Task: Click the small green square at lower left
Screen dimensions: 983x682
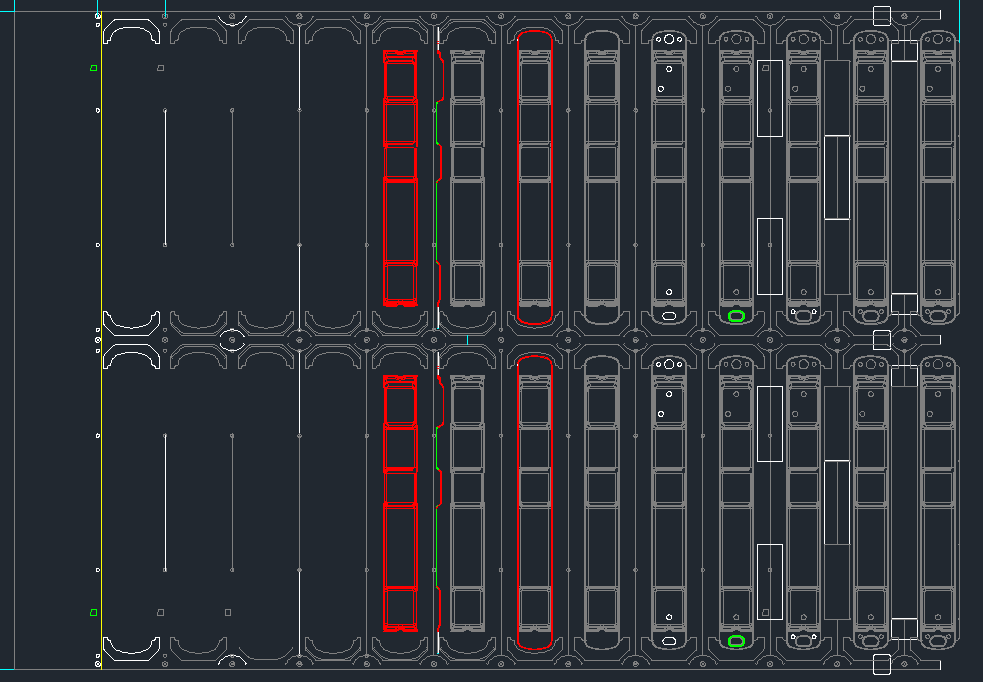Action: 94,612
